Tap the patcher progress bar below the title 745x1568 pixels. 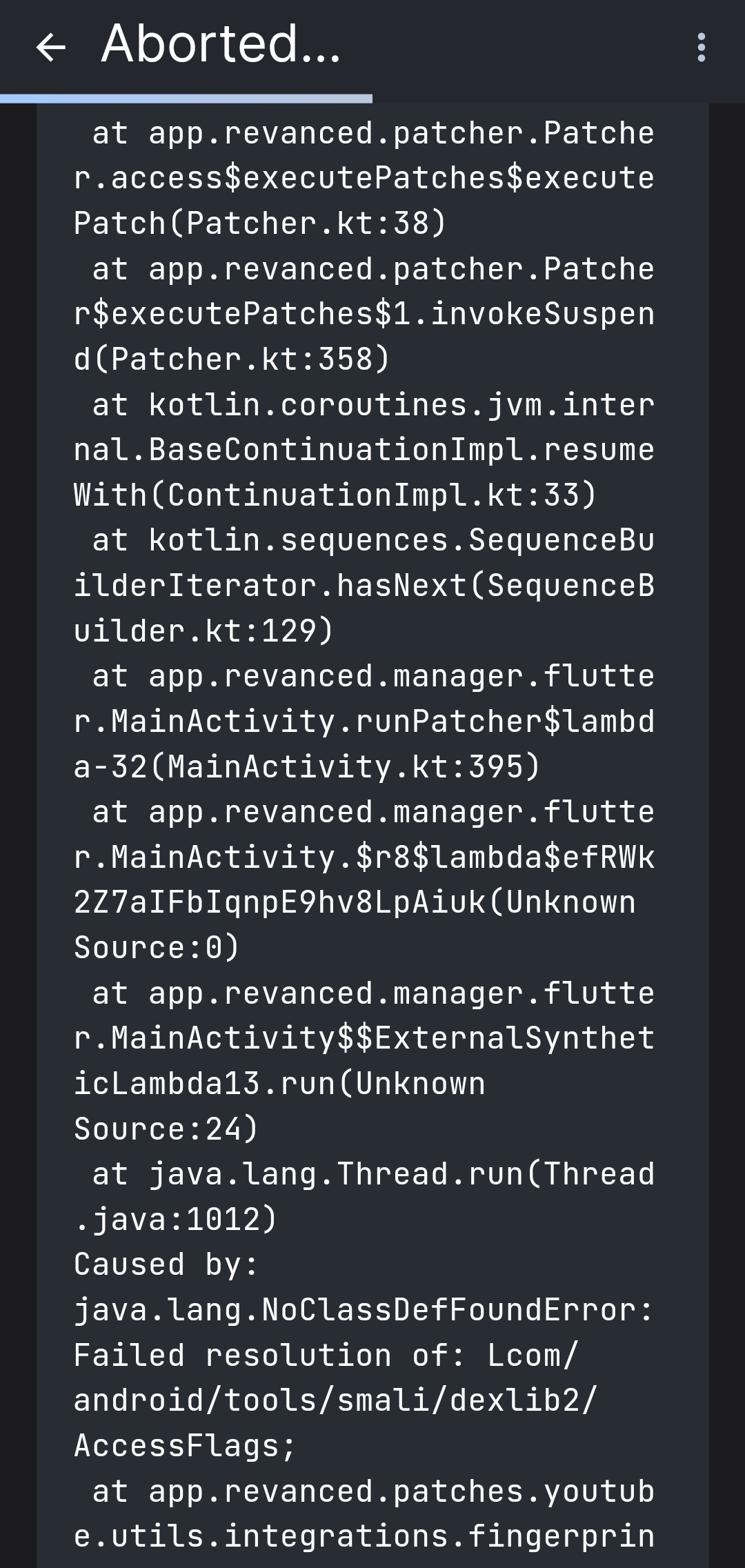pyautogui.click(x=186, y=98)
